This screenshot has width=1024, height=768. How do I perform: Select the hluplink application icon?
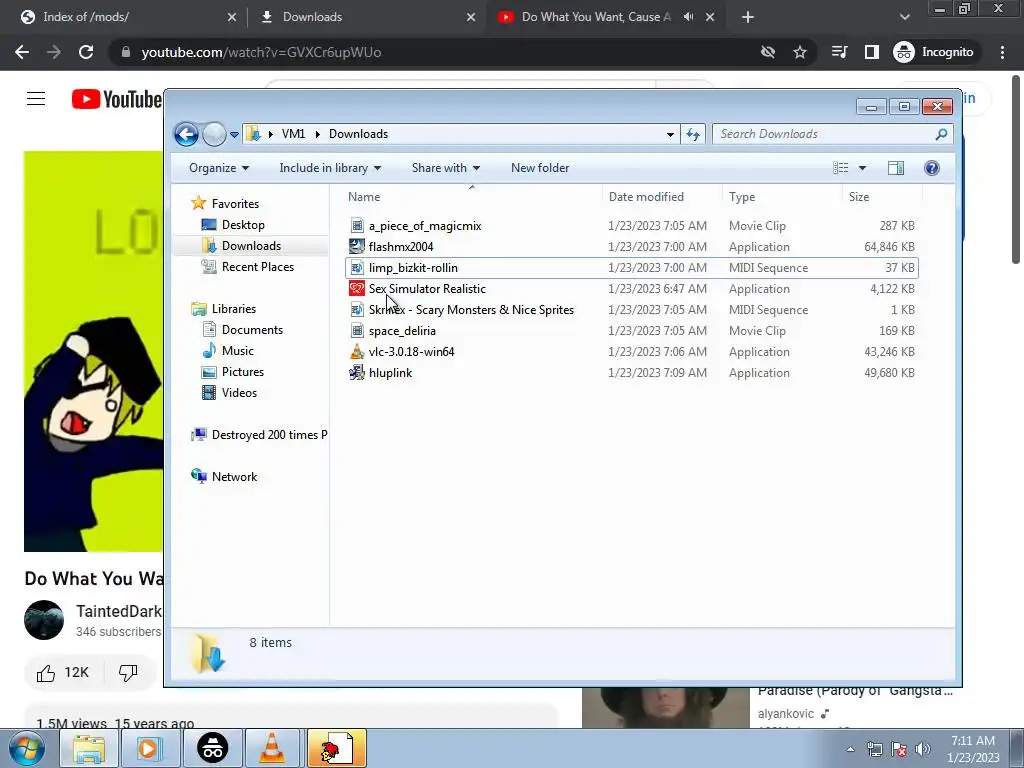click(x=357, y=372)
